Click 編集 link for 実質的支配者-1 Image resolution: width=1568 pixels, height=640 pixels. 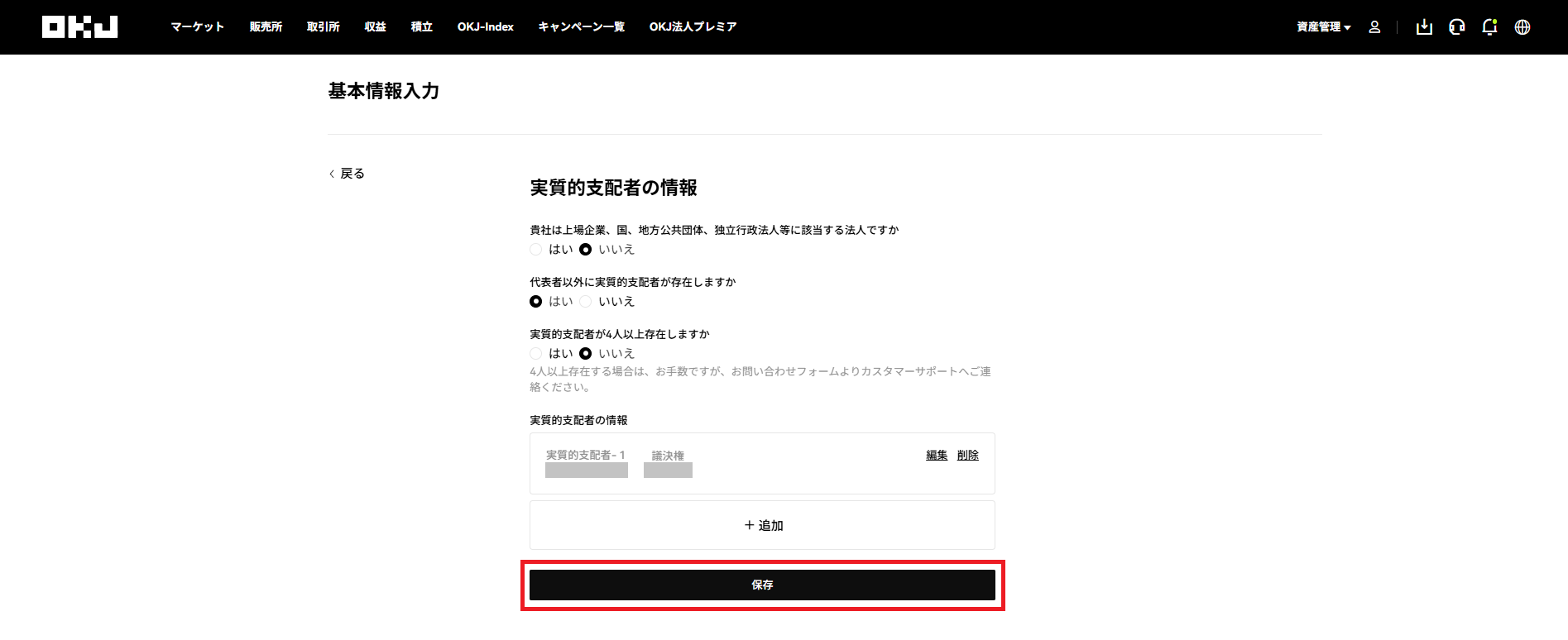pos(937,455)
